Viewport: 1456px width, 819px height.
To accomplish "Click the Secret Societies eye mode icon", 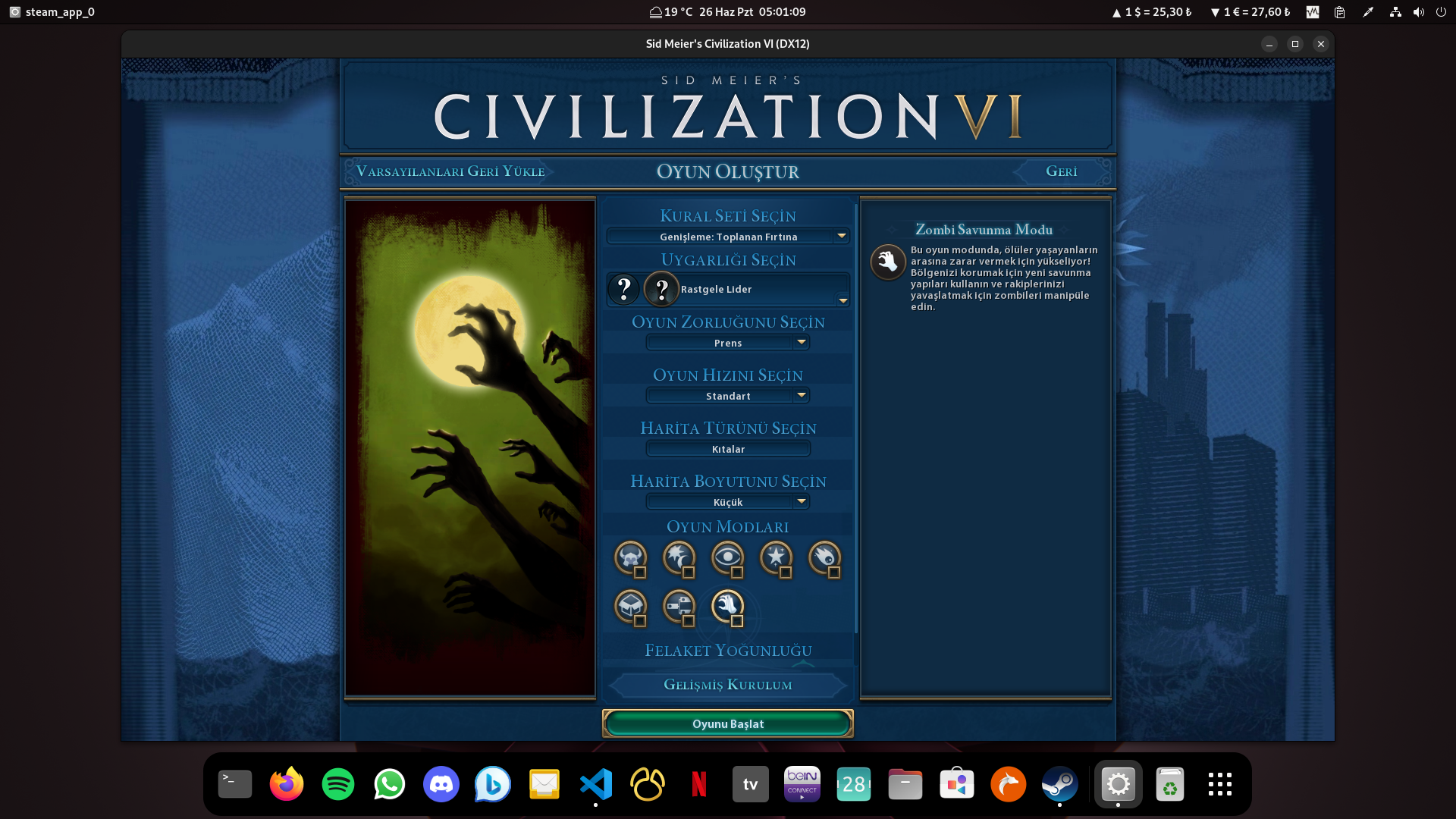I will pyautogui.click(x=726, y=557).
